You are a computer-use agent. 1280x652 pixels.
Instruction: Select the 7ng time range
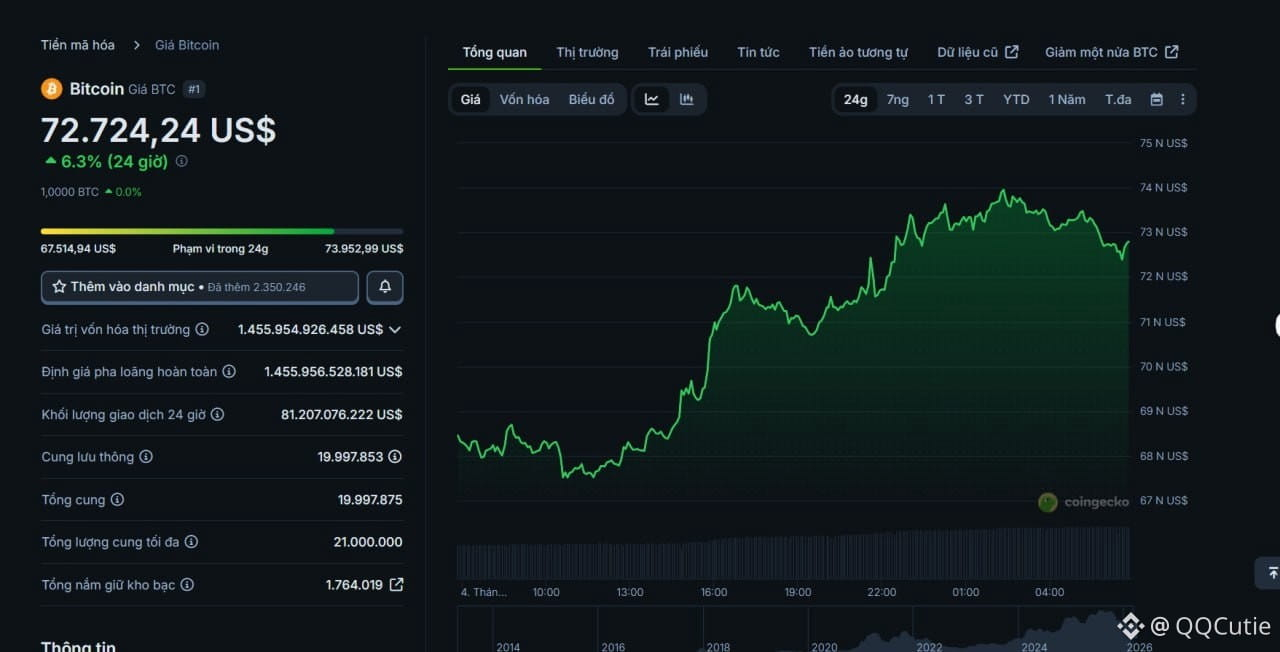tap(898, 99)
